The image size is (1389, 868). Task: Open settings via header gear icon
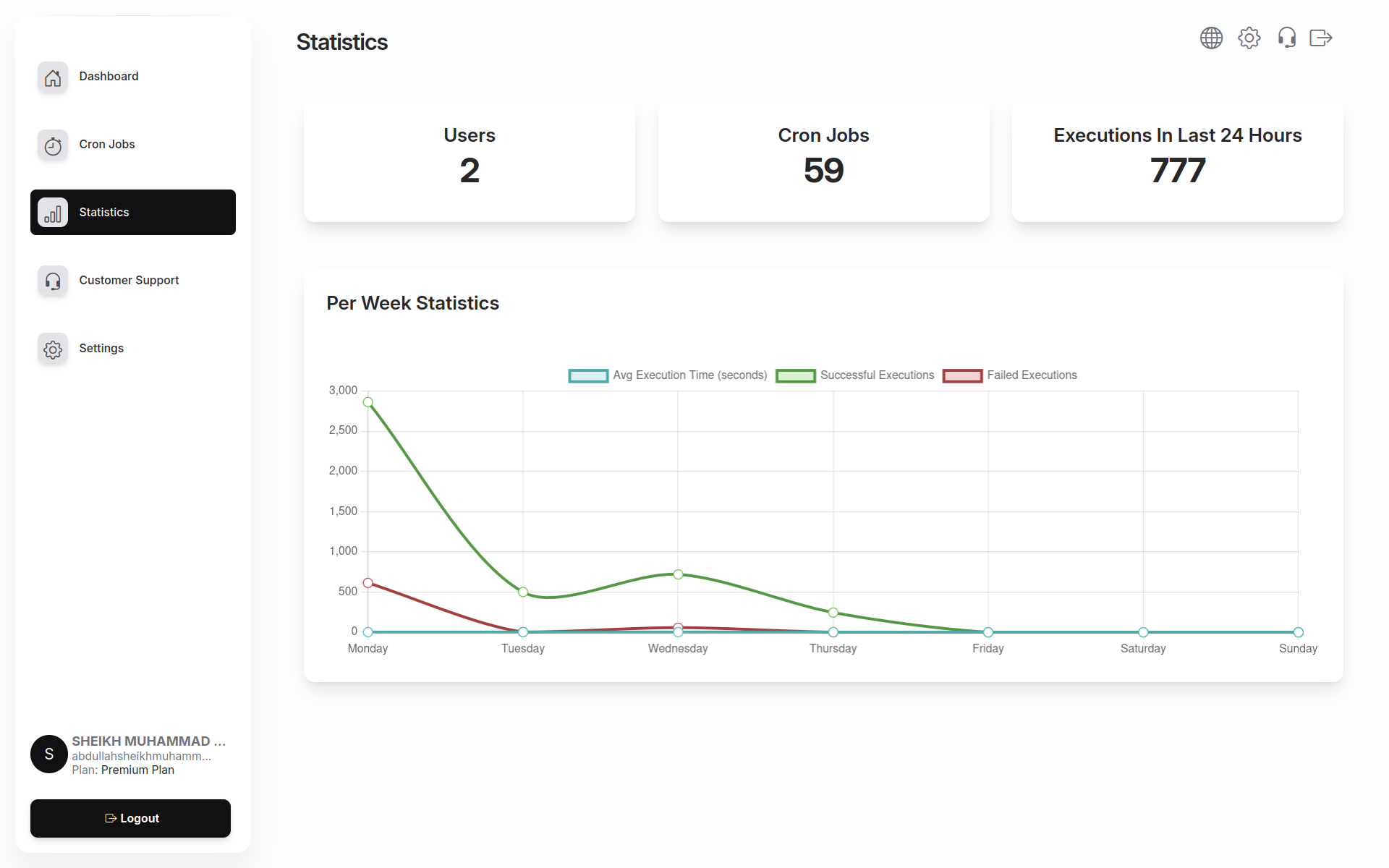tap(1249, 38)
